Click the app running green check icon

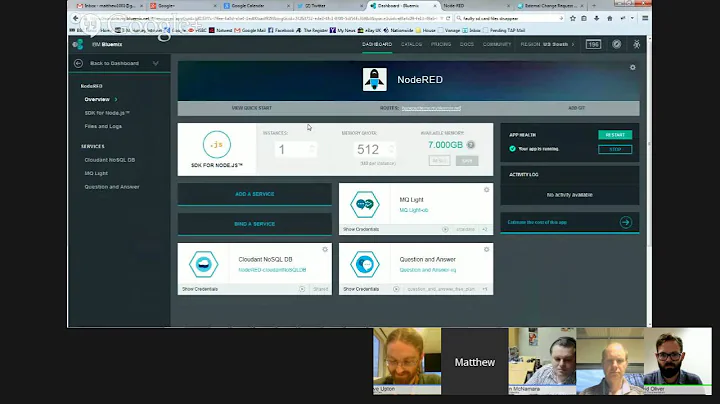[512, 149]
